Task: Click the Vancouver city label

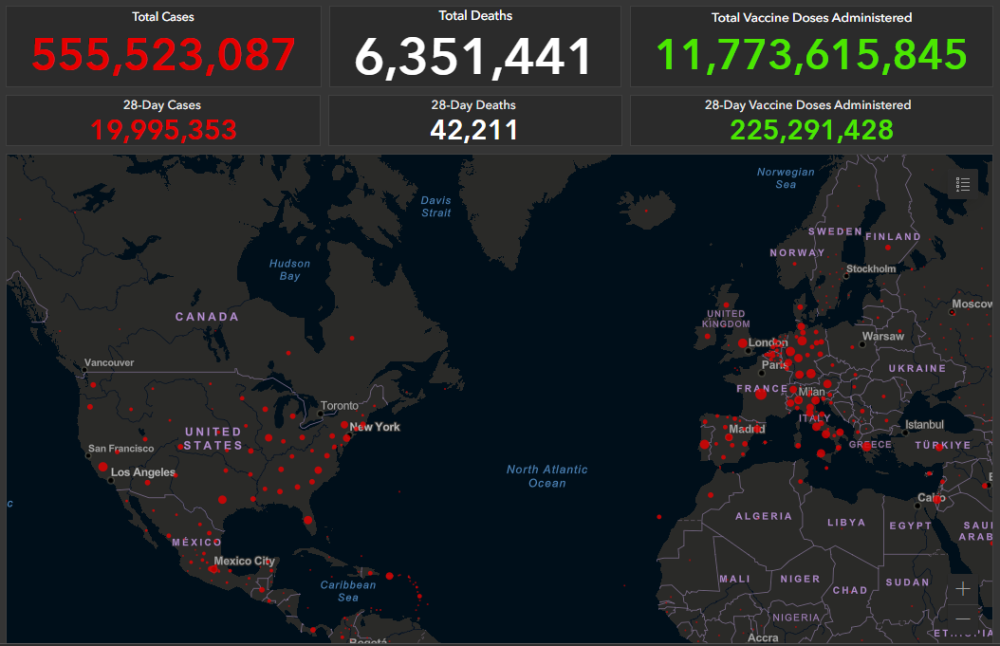Action: pyautogui.click(x=109, y=362)
